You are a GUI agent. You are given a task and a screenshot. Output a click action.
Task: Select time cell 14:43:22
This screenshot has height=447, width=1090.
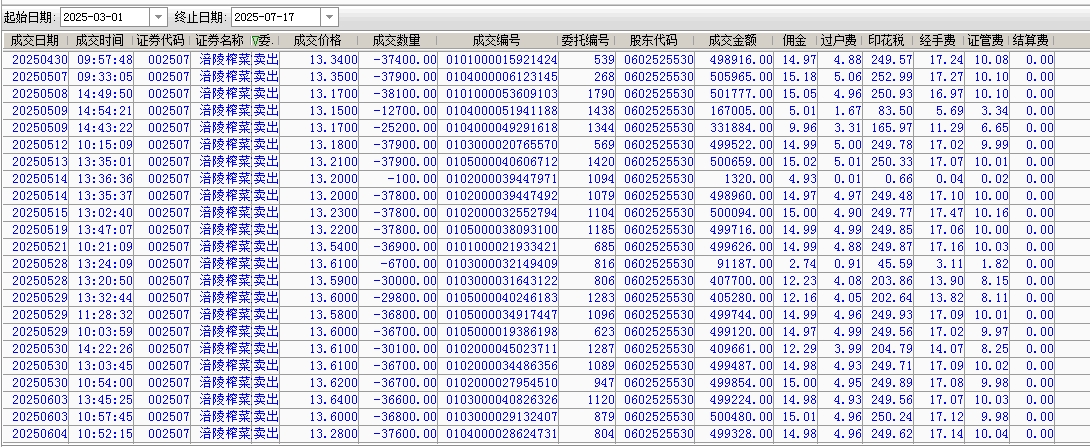click(x=105, y=128)
